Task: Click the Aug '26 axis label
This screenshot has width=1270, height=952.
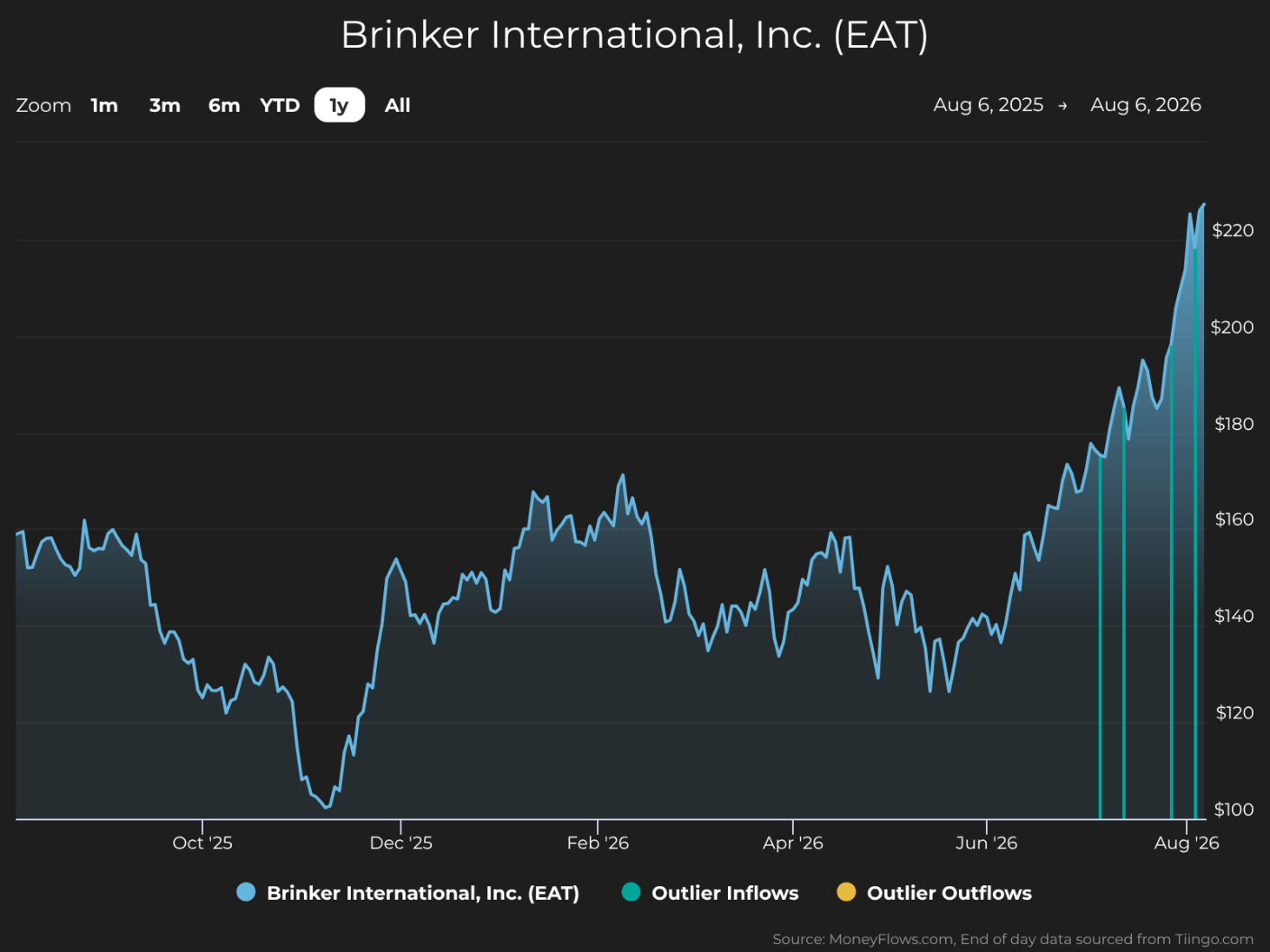Action: (x=1186, y=843)
